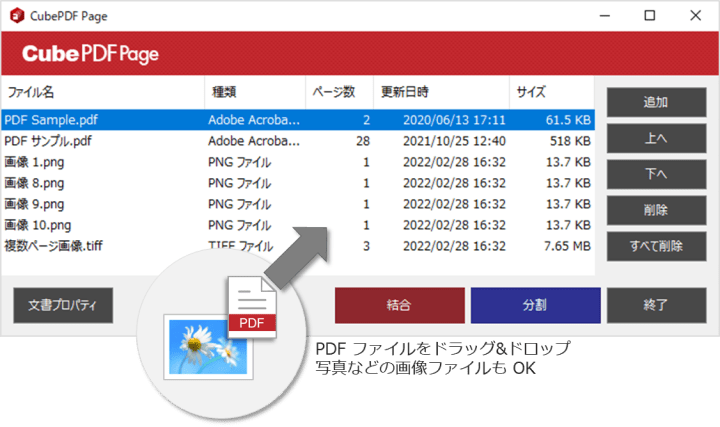Select the 画像 10.png file row

[298, 225]
